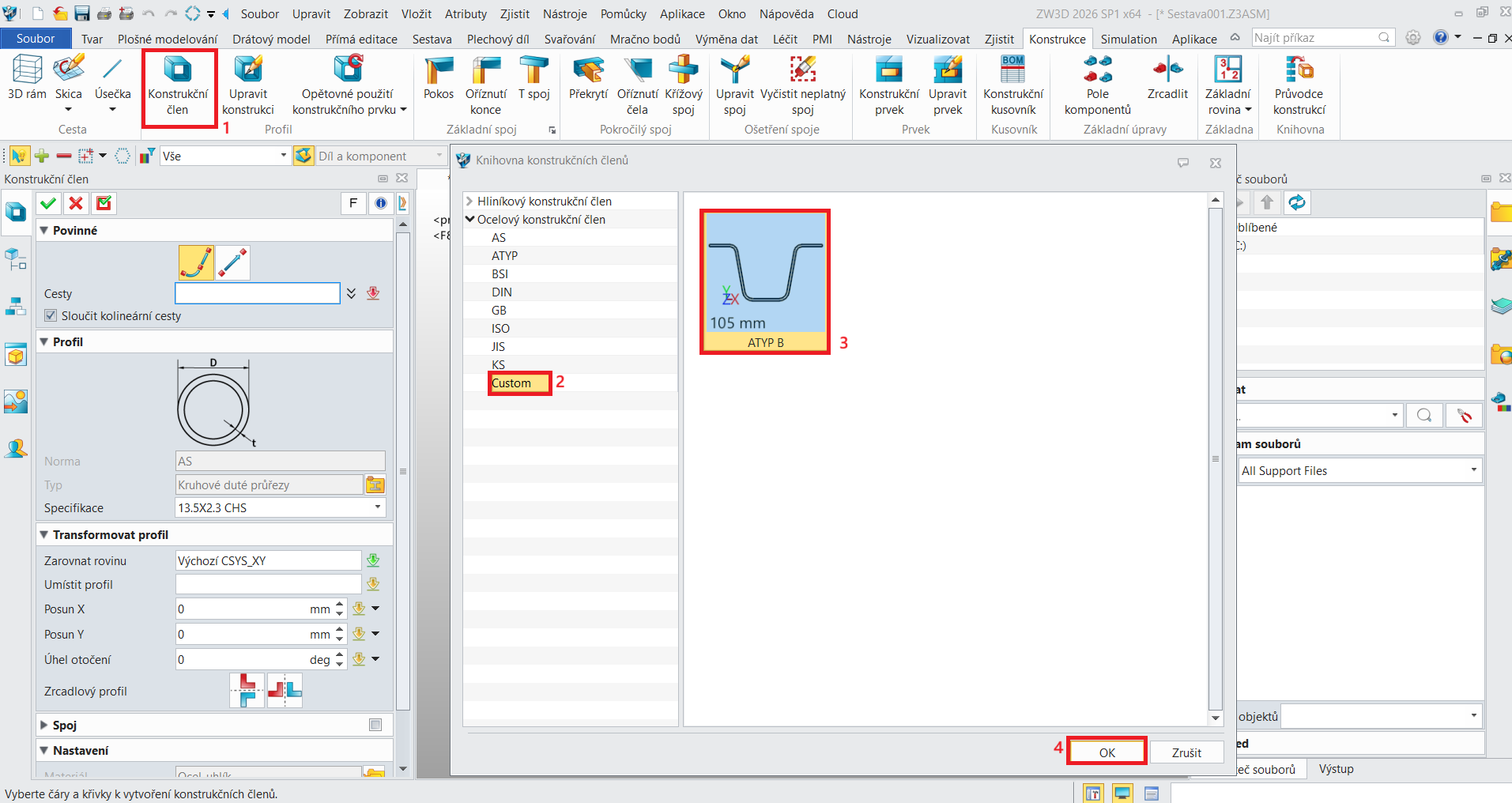This screenshot has width=1512, height=803.
Task: Toggle Sloučit kolineární cesty checkbox
Action: click(x=51, y=315)
